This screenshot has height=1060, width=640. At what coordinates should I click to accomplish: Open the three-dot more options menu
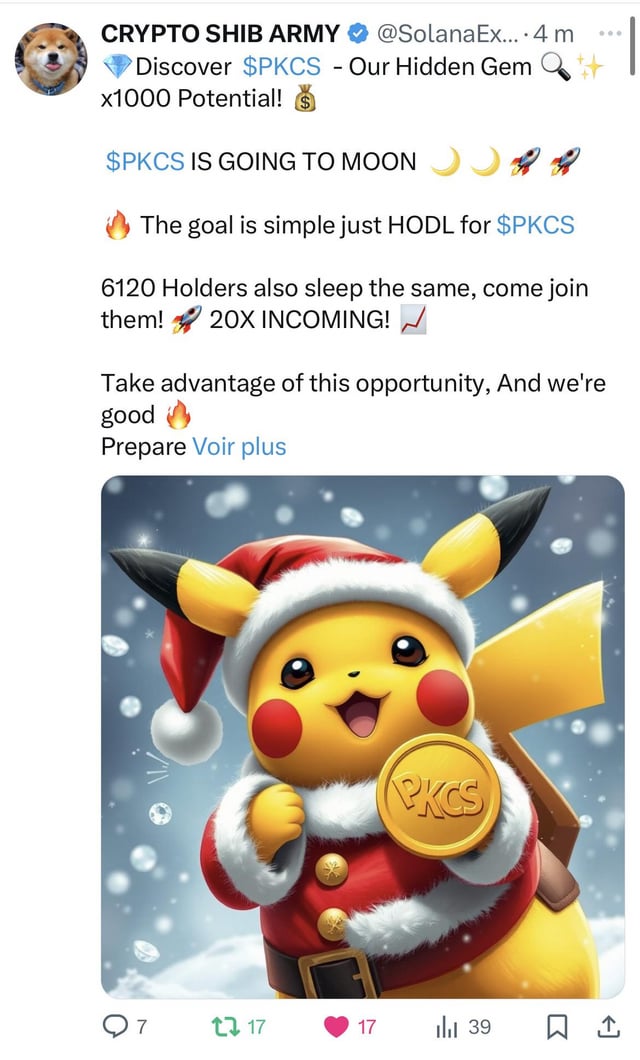(610, 32)
